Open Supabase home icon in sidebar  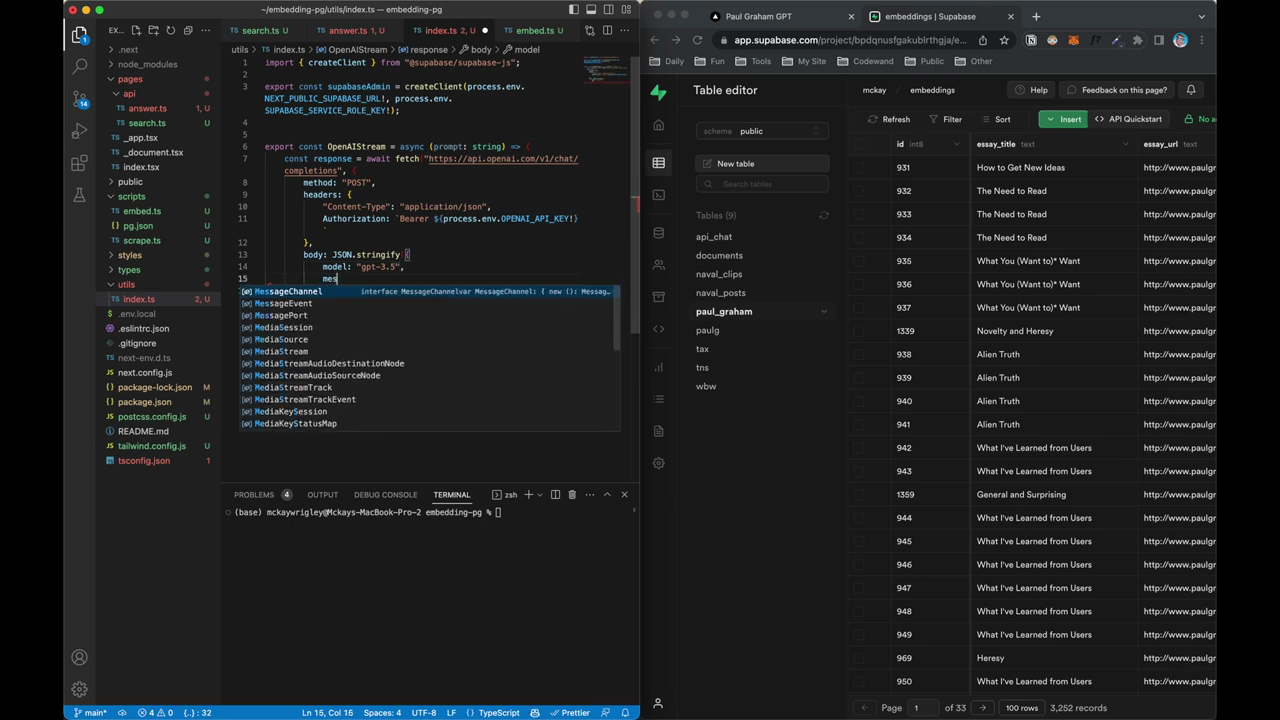[x=658, y=125]
